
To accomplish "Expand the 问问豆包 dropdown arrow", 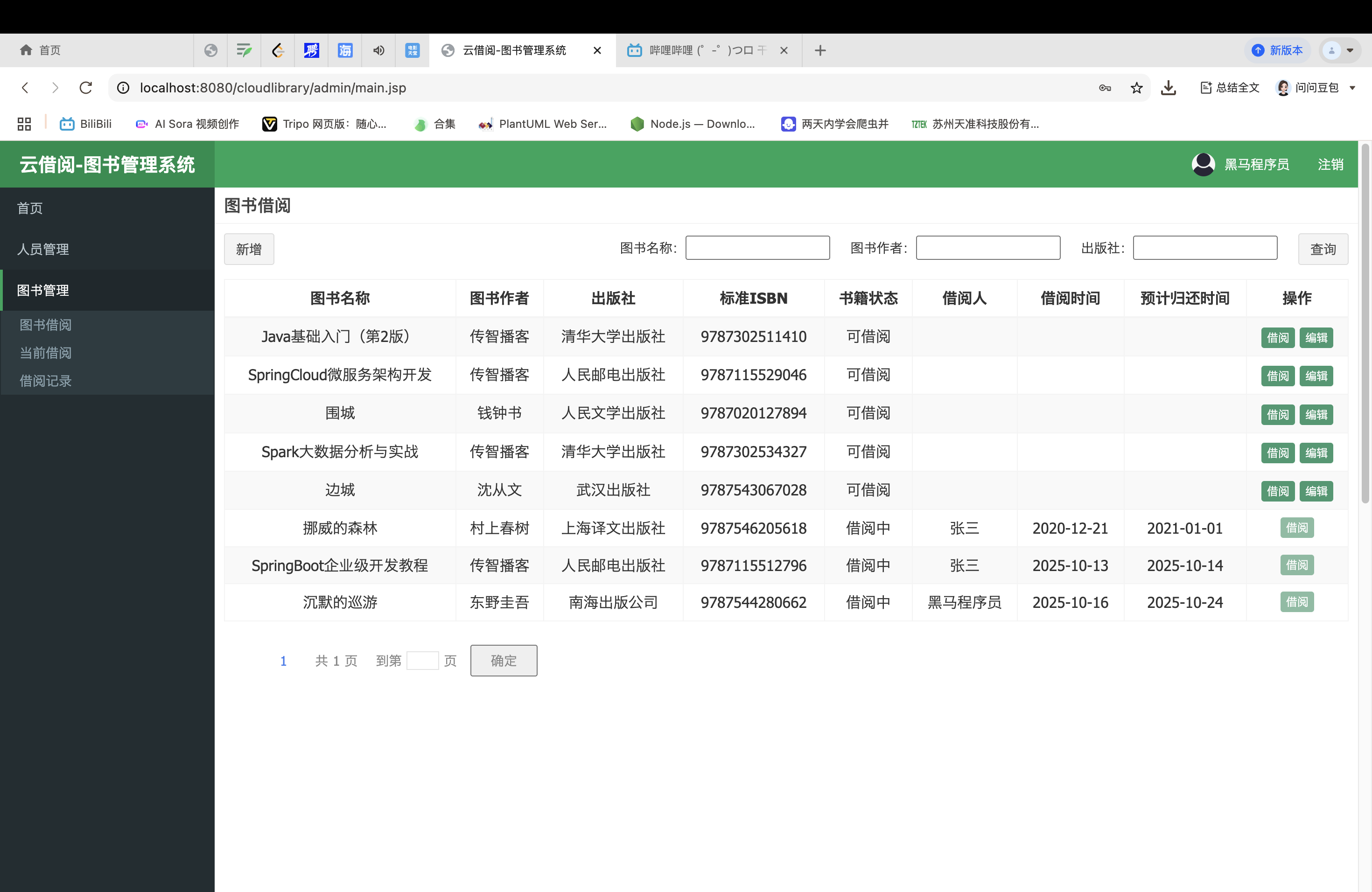I will tap(1352, 88).
